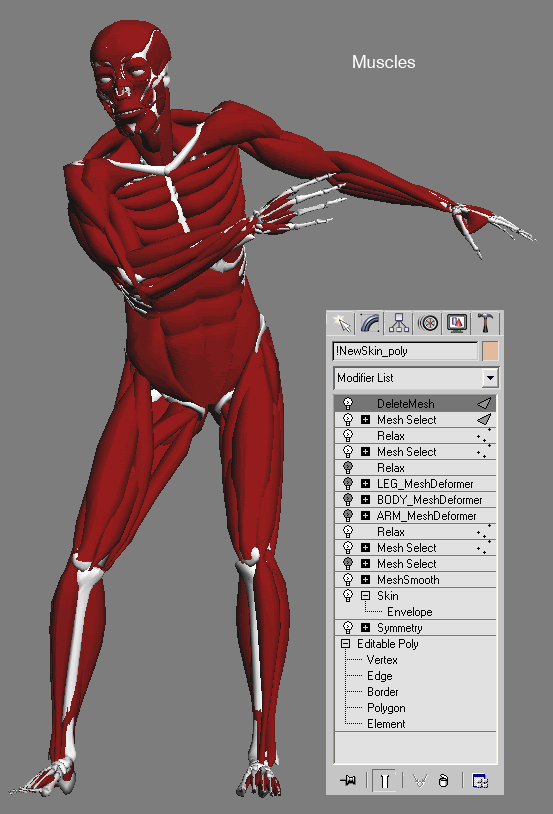Screen dimensions: 553x814
Task: Collapse the Editable Poly tree
Action: point(345,644)
